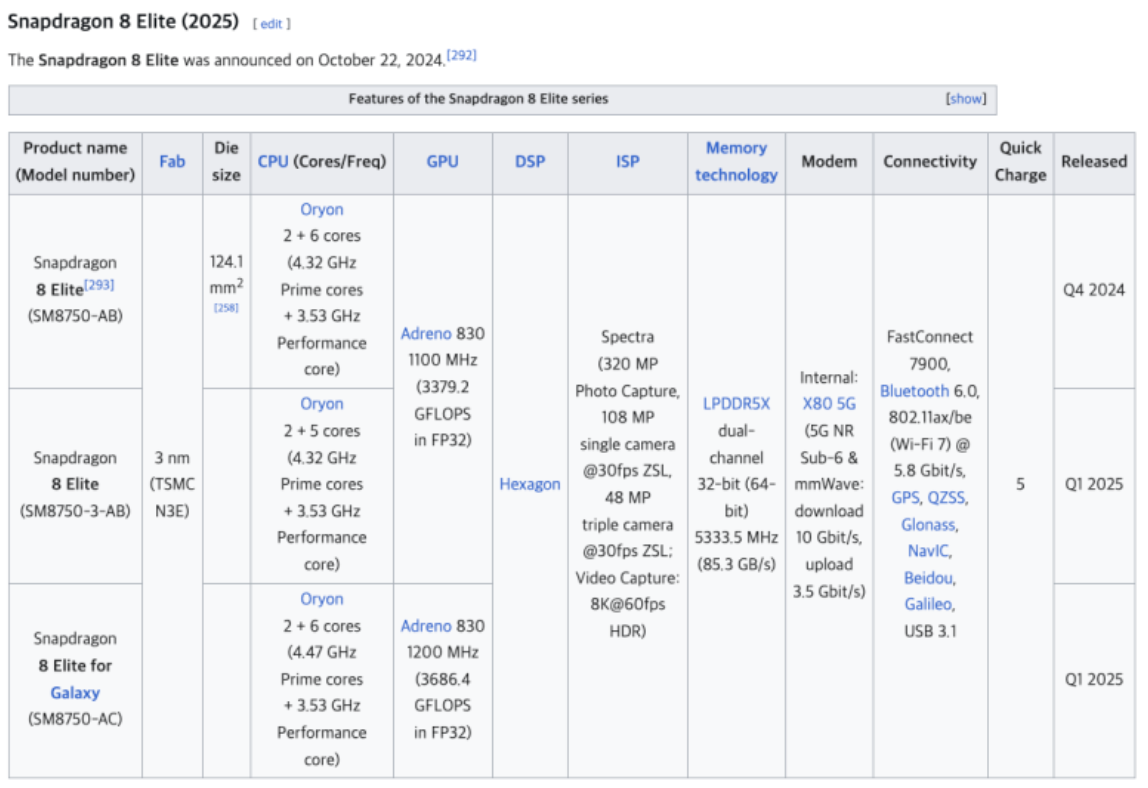Open citation 292 after the announcement date
This screenshot has width=1148, height=788.
[x=461, y=56]
